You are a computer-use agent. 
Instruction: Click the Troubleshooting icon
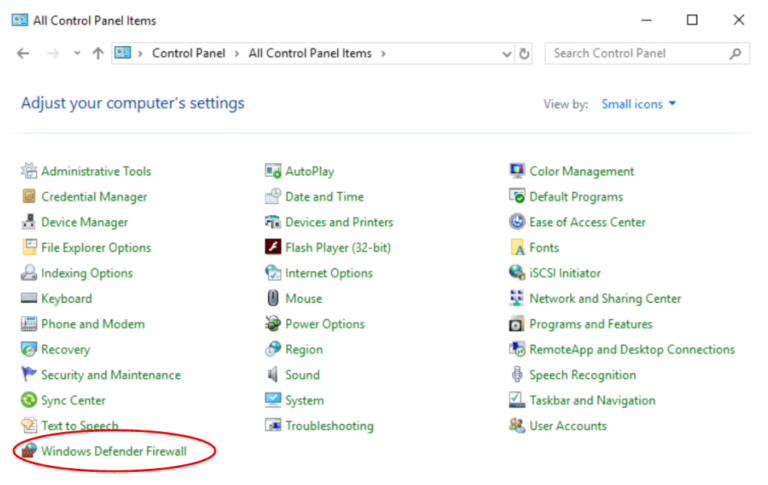[x=273, y=425]
